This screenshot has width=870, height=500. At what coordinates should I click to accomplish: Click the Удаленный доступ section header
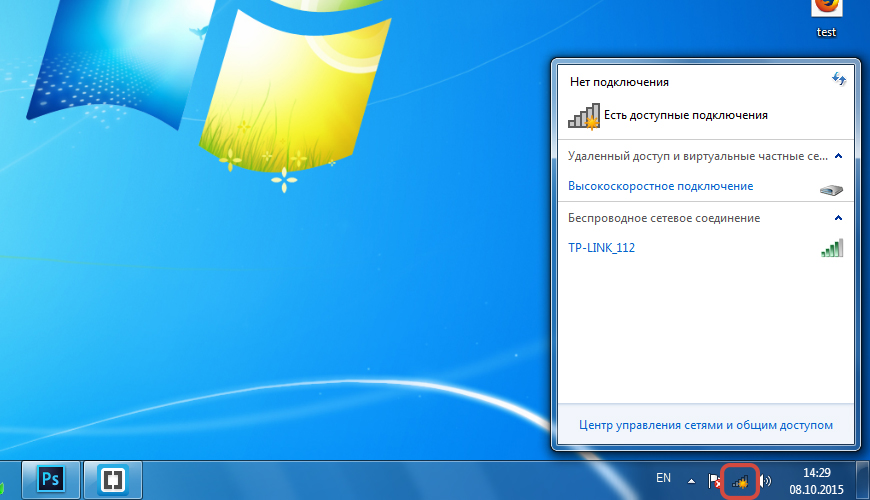[x=697, y=156]
